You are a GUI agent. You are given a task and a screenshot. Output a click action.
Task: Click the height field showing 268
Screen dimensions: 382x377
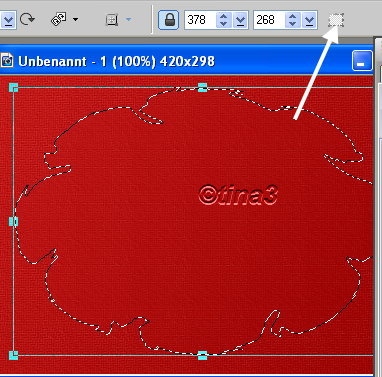(x=269, y=20)
